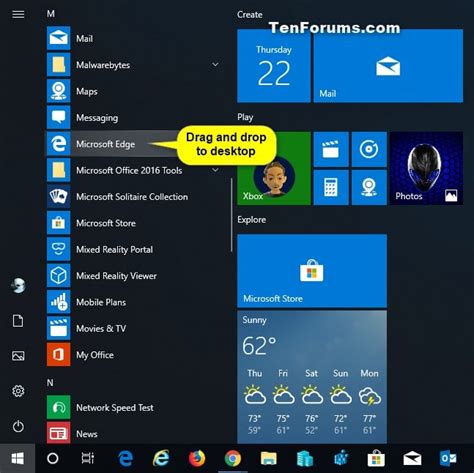This screenshot has width=474, height=473.
Task: Launch Mixed Reality Portal
Action: 133,249
